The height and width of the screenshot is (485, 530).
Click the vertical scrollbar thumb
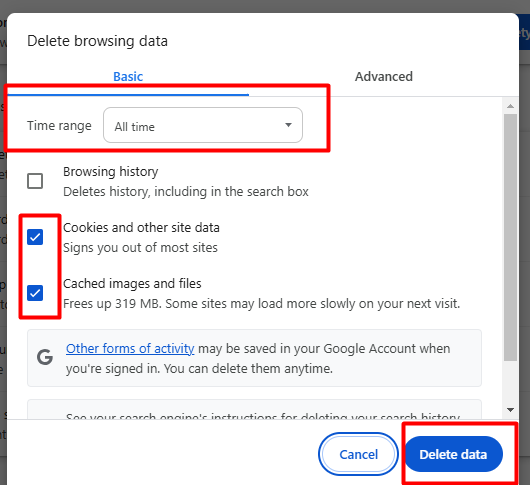point(510,237)
